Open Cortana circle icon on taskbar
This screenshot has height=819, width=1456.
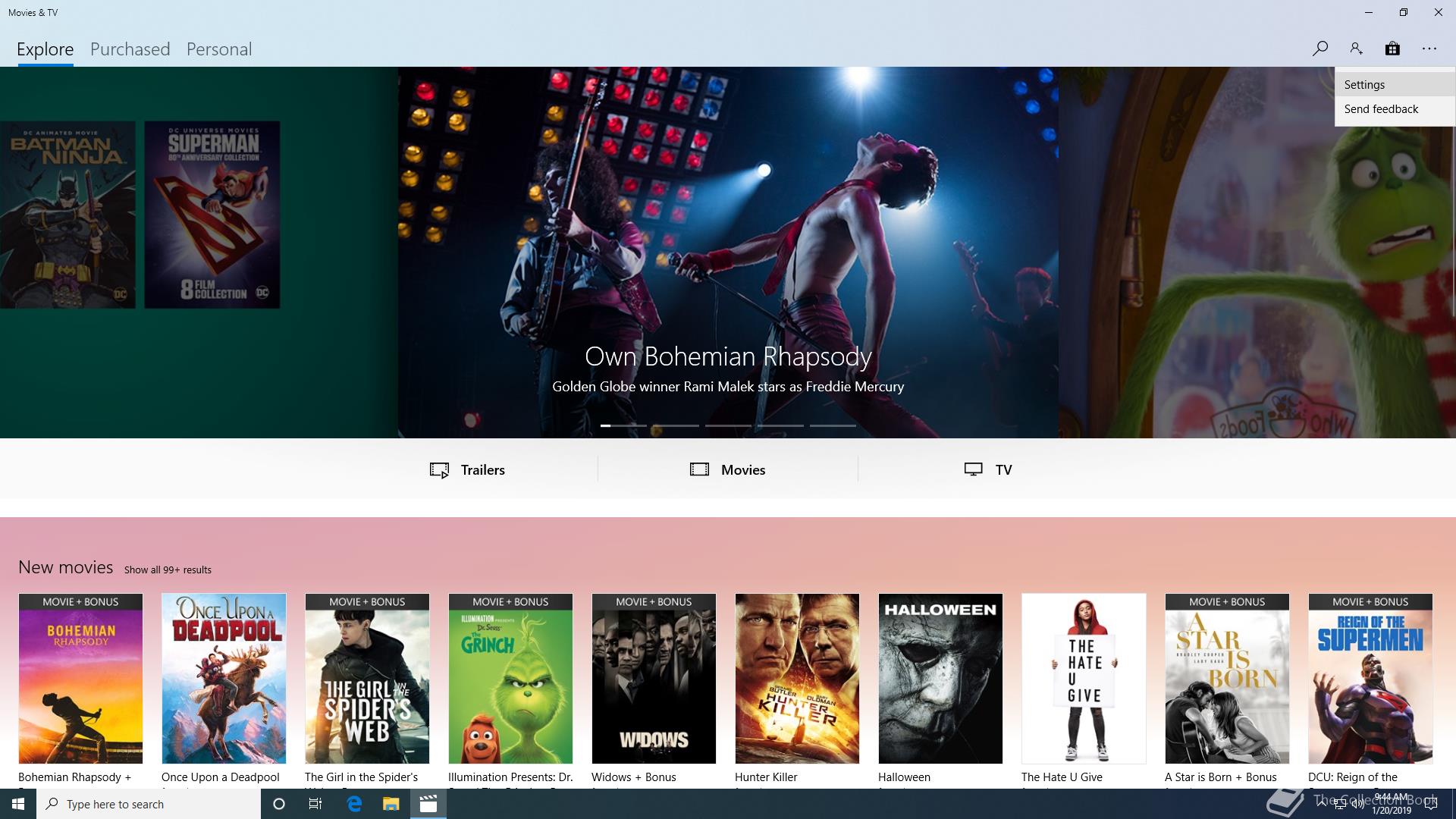(x=278, y=804)
